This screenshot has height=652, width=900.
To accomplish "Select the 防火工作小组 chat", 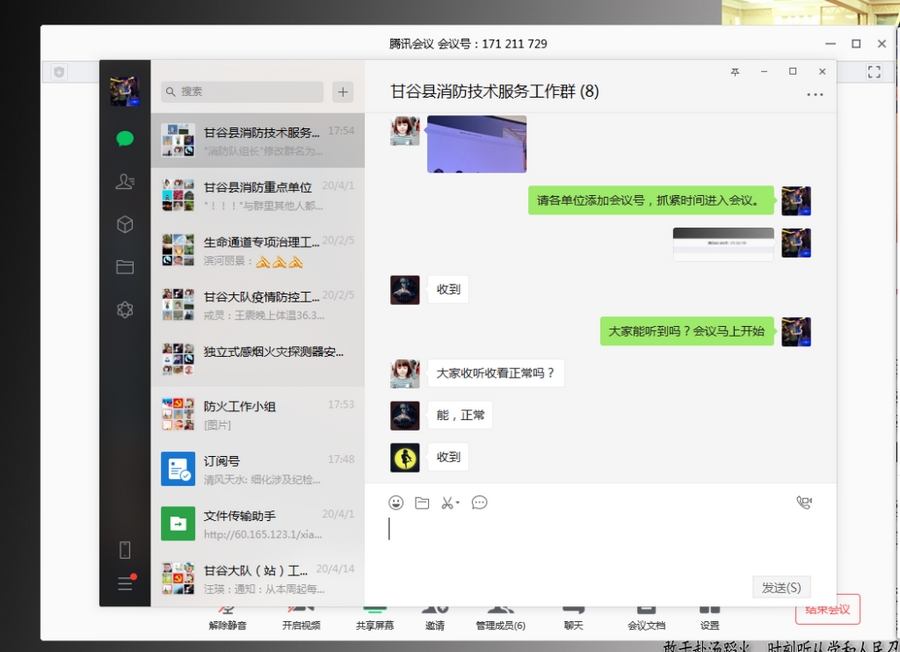I will (257, 414).
